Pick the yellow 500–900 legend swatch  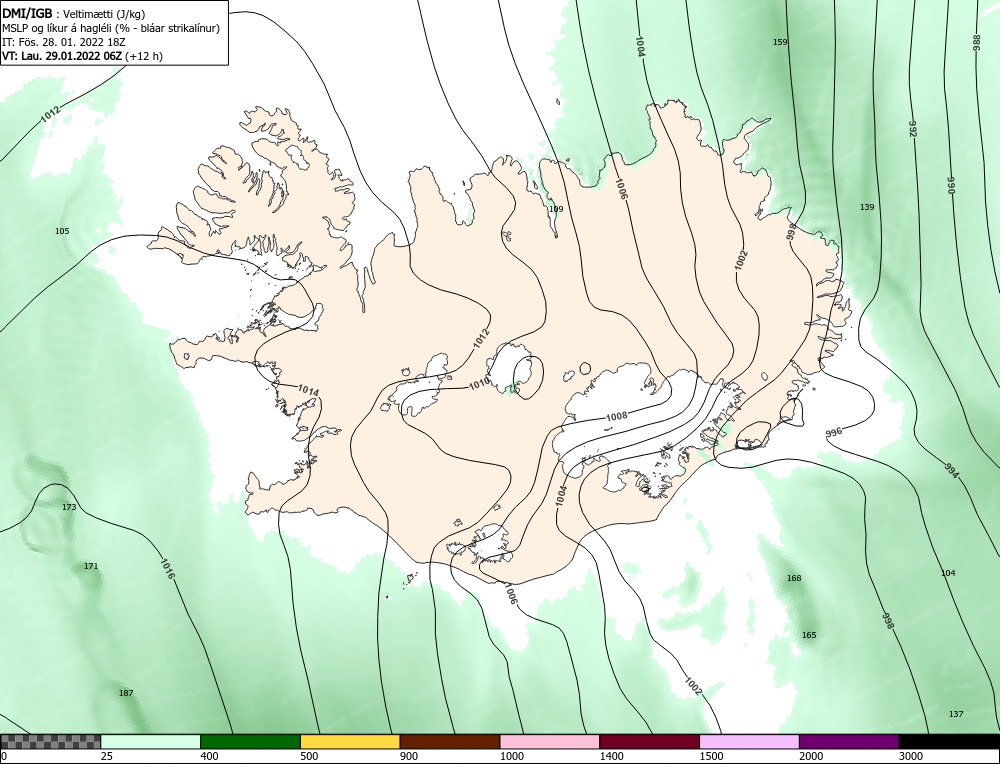pos(350,741)
